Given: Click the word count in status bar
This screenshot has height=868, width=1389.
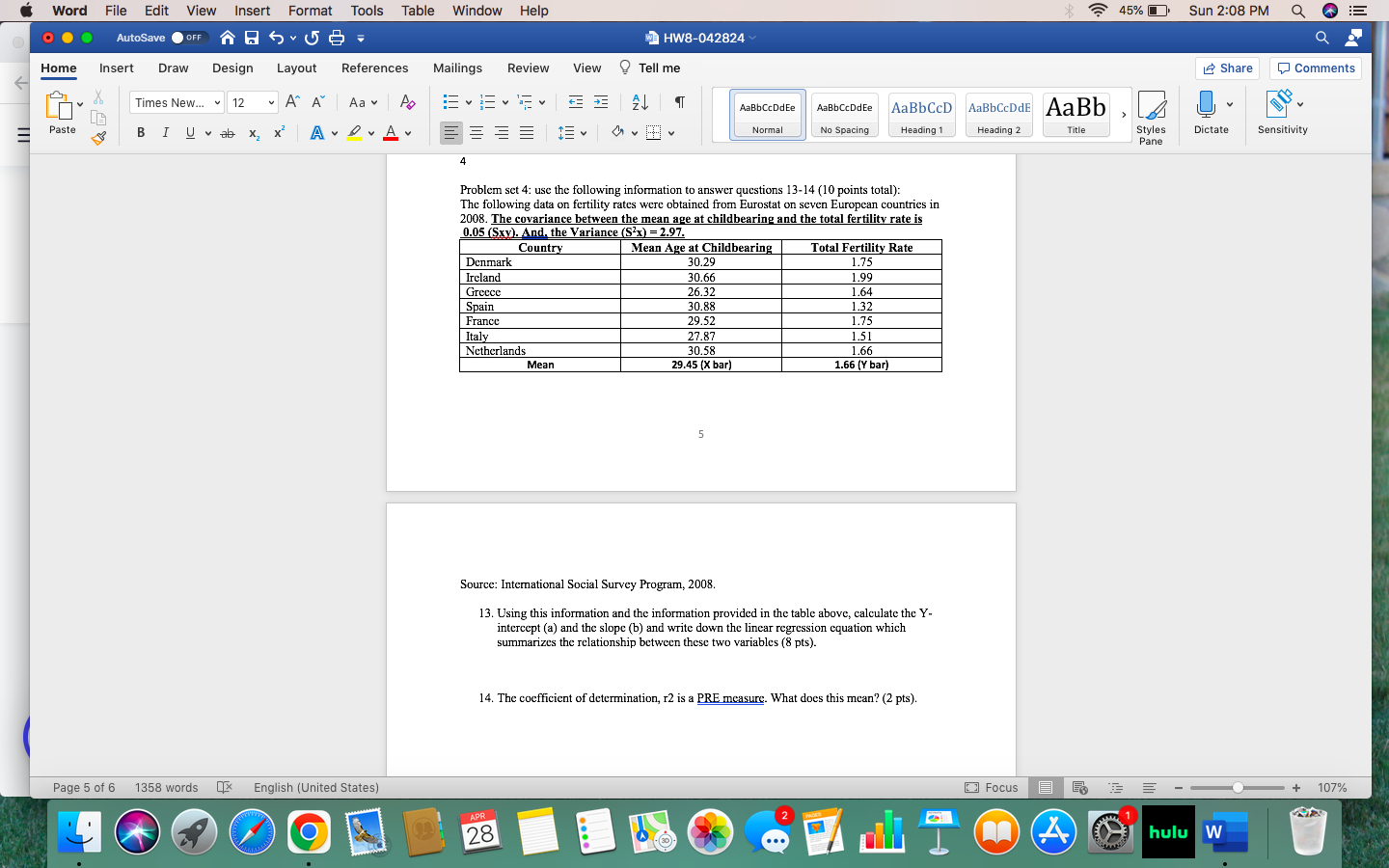Looking at the screenshot, I should (166, 787).
